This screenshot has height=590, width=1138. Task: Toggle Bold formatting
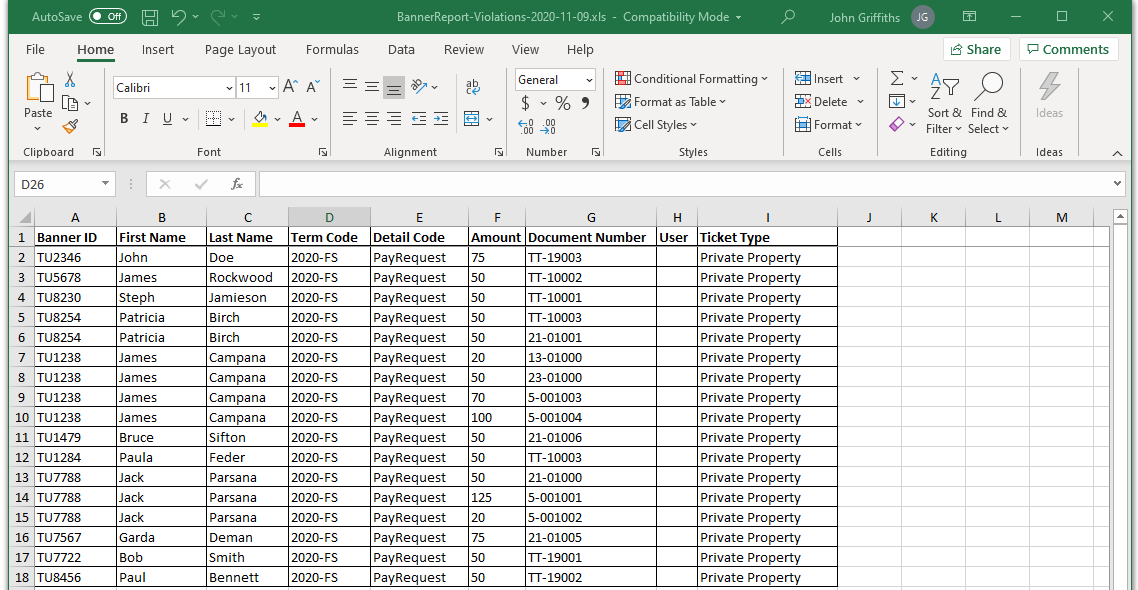click(124, 118)
